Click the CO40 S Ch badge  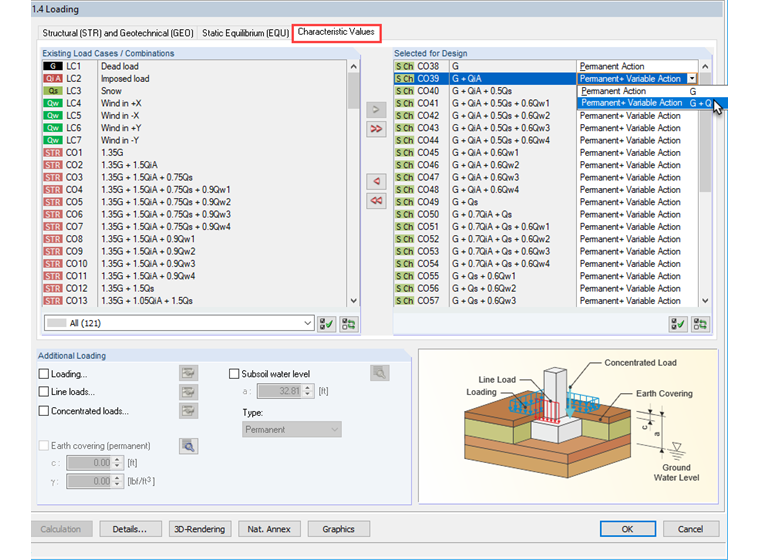click(404, 91)
